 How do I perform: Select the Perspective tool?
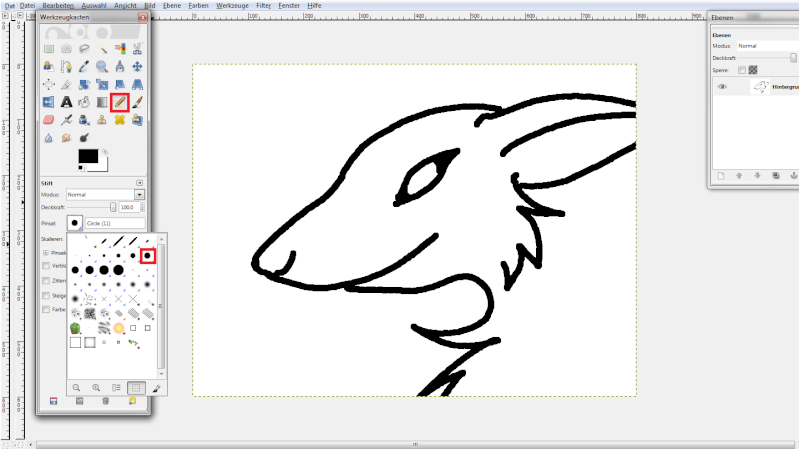tap(137, 85)
